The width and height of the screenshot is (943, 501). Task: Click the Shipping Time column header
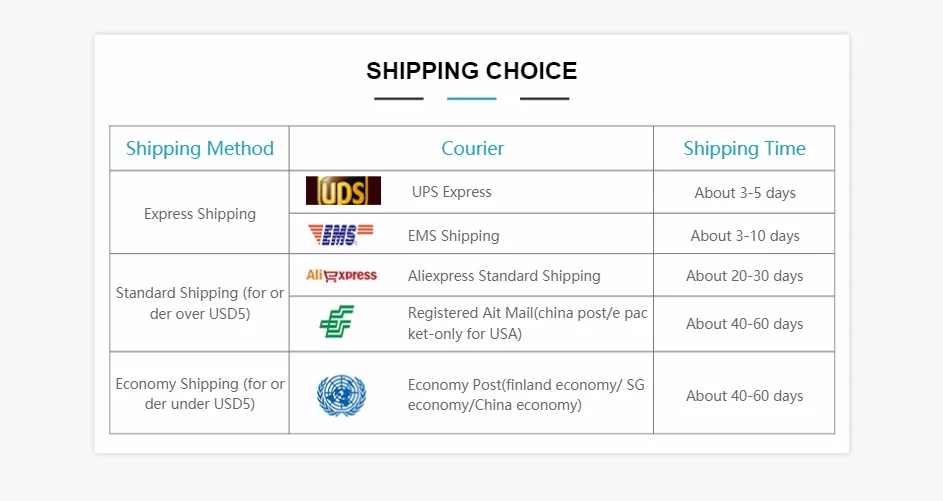point(745,149)
